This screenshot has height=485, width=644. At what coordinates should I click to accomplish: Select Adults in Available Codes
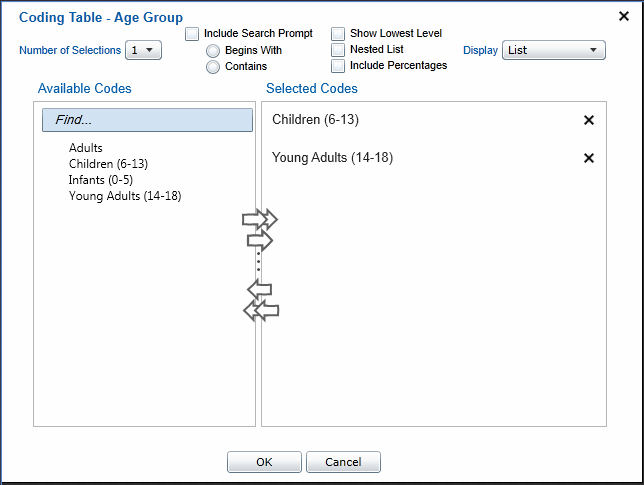[86, 148]
